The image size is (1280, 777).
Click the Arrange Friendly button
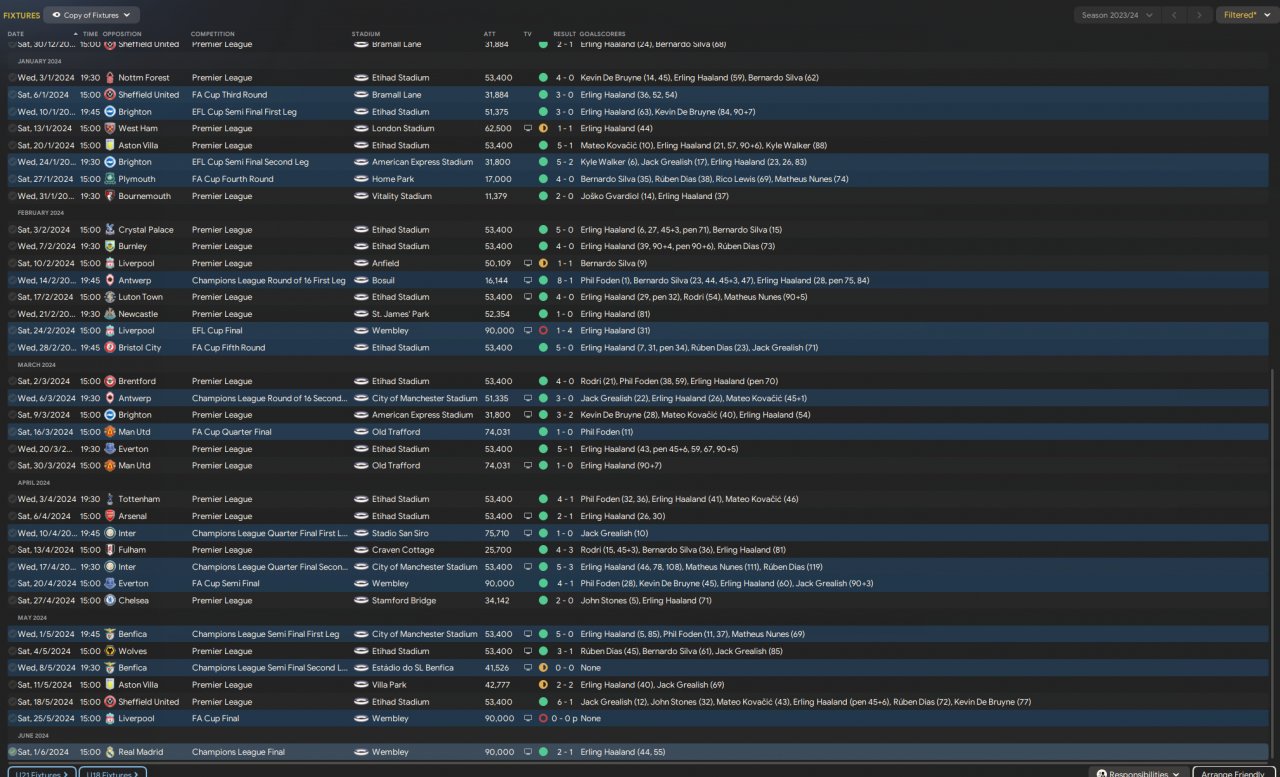pyautogui.click(x=1234, y=773)
